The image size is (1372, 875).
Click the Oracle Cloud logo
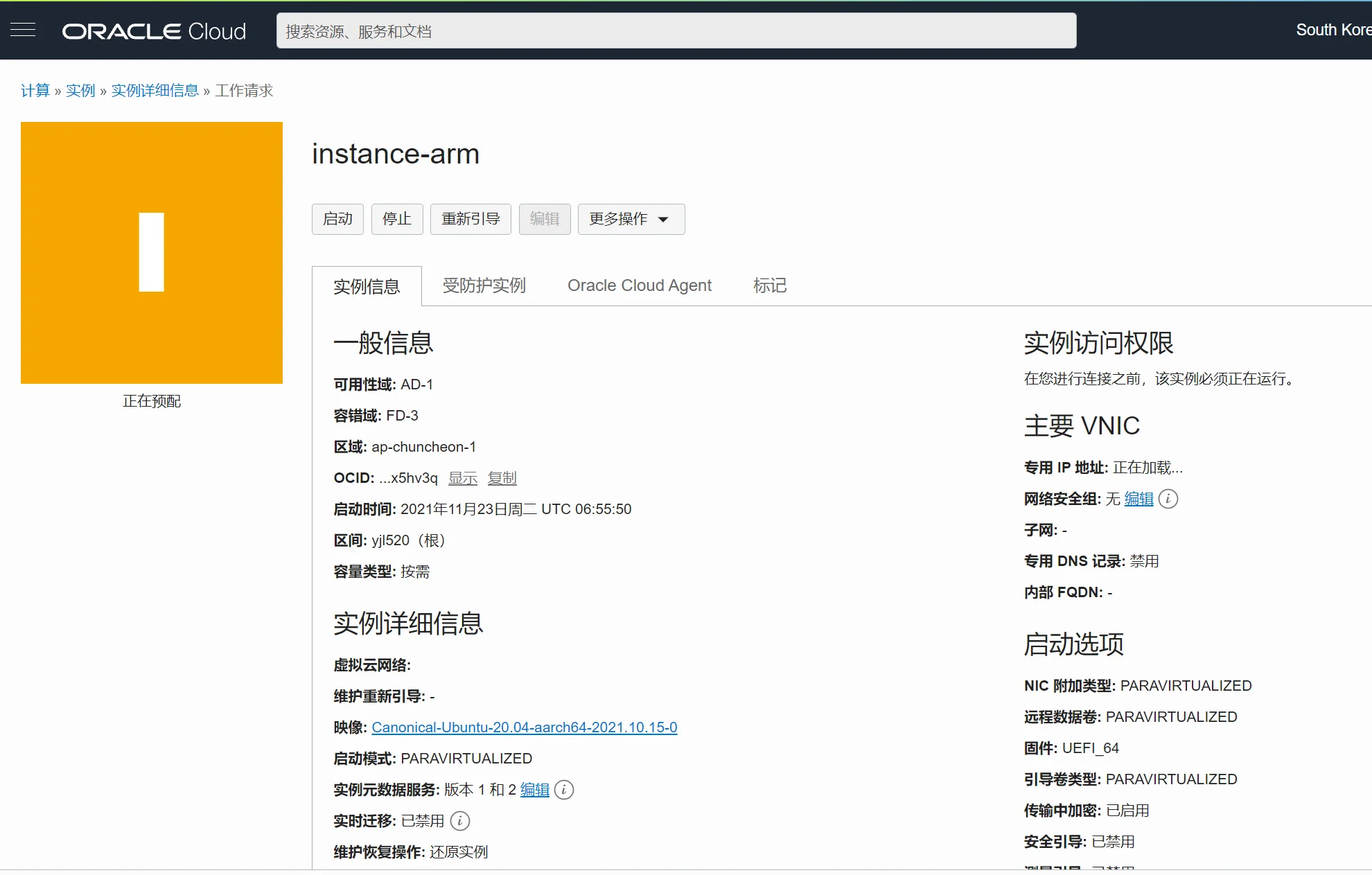pos(154,31)
